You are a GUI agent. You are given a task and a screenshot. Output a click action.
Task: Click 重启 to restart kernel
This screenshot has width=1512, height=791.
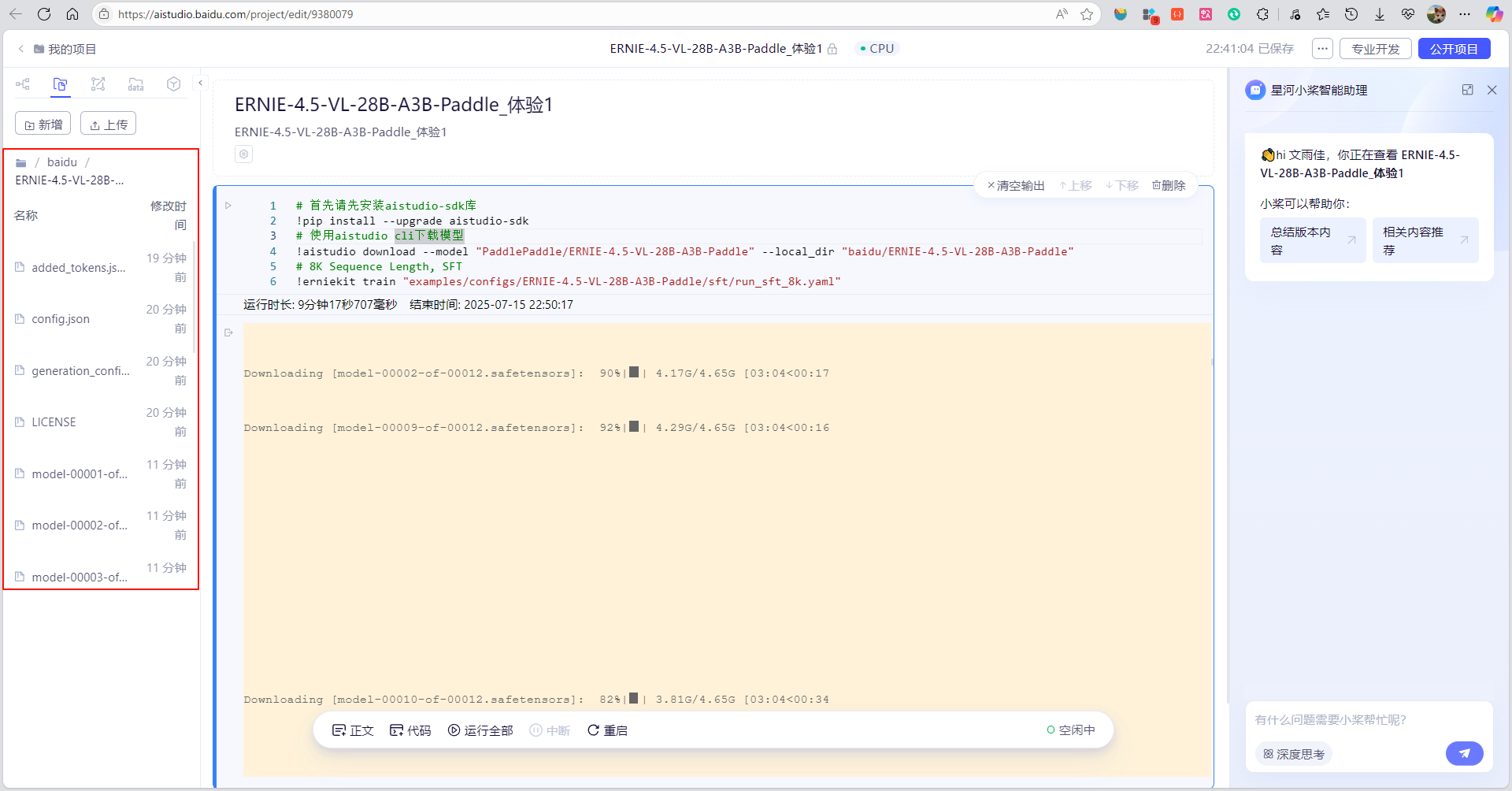coord(607,730)
